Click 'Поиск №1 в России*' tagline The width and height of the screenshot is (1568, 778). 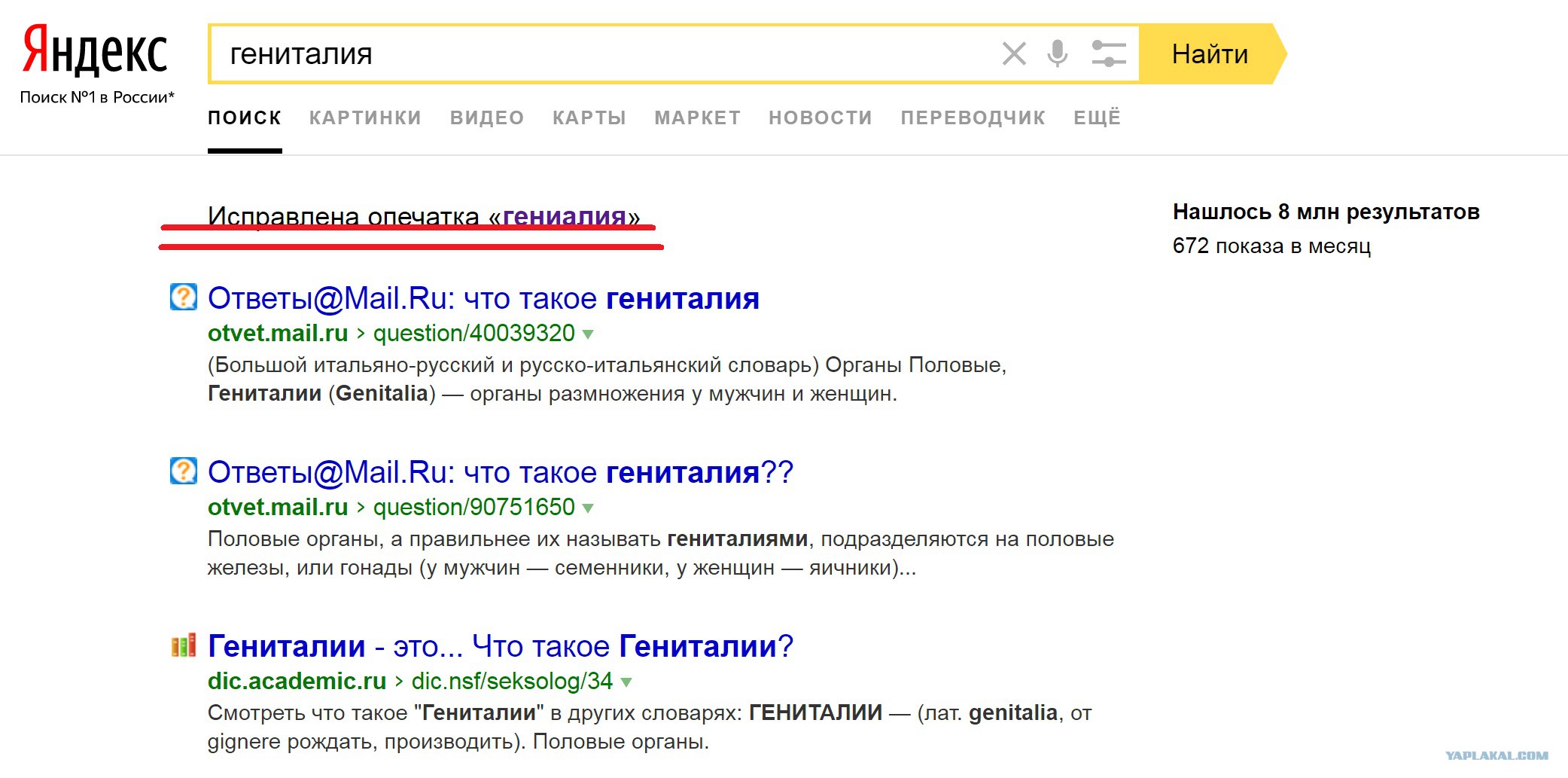click(97, 97)
